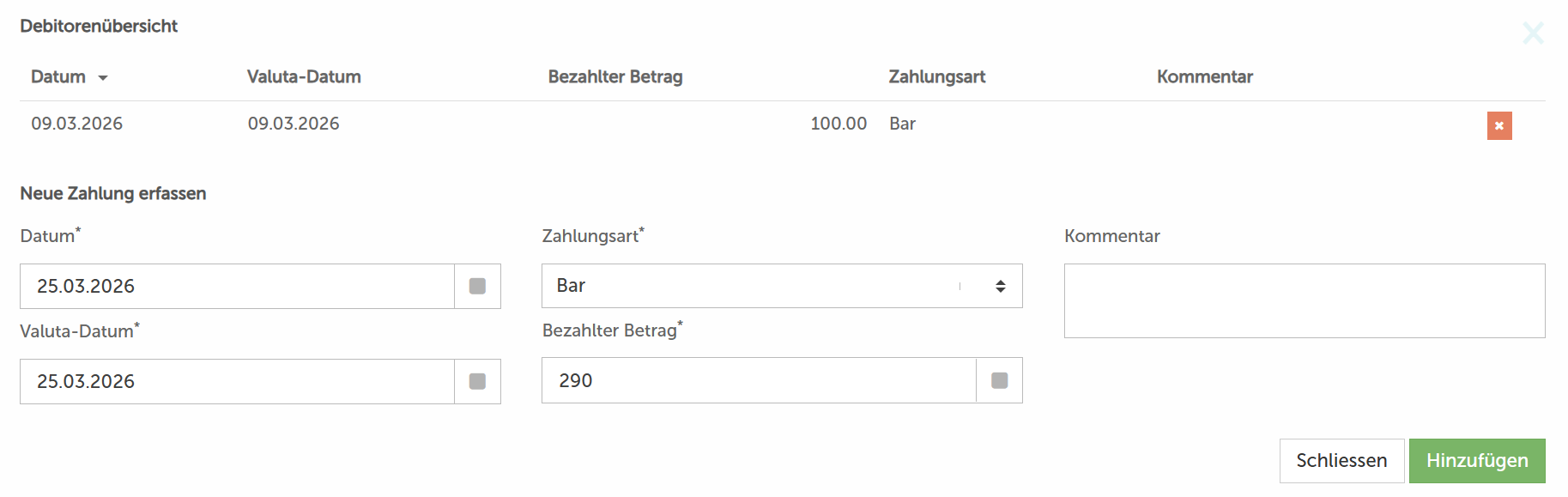Click the Zahlungsart select arrows
This screenshot has width=1568, height=497.
pyautogui.click(x=1000, y=286)
